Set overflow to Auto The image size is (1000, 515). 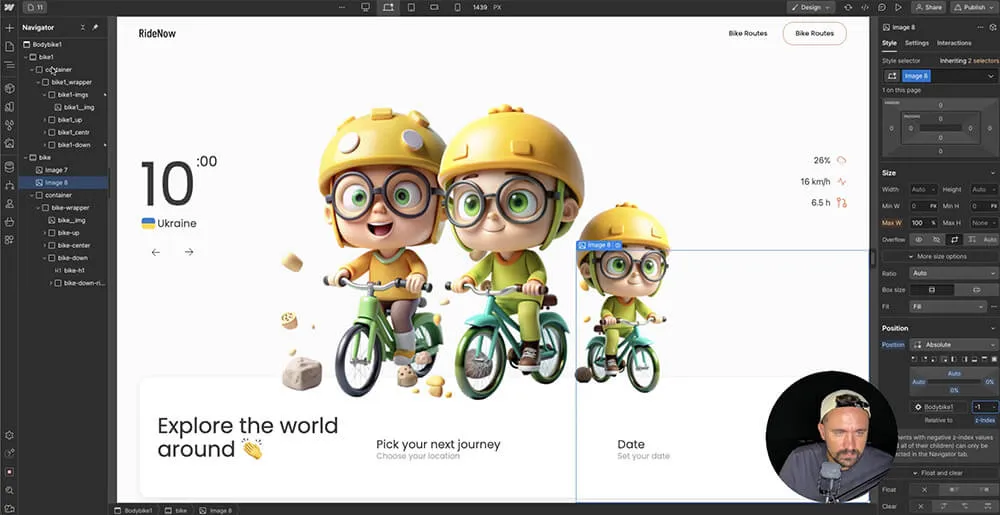click(989, 240)
